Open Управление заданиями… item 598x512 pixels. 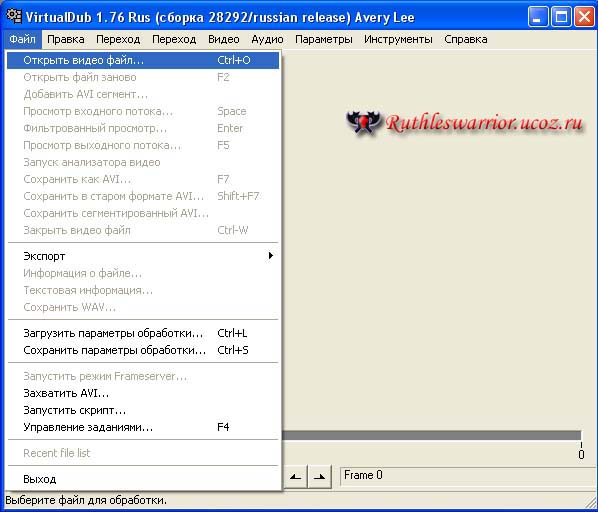pyautogui.click(x=143, y=427)
